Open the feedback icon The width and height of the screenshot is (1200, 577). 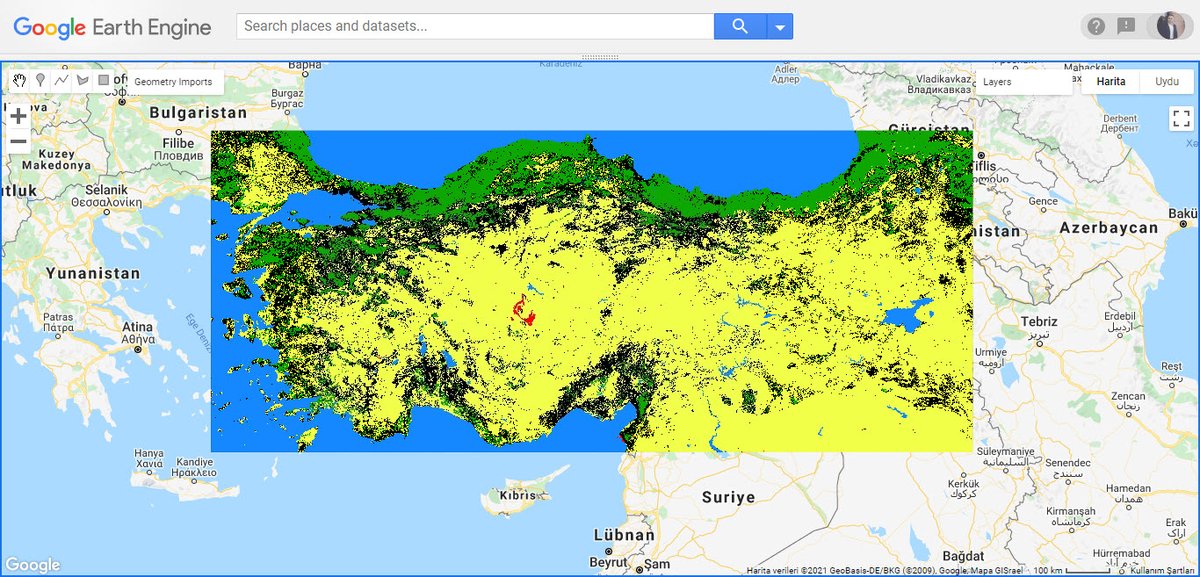point(1126,26)
